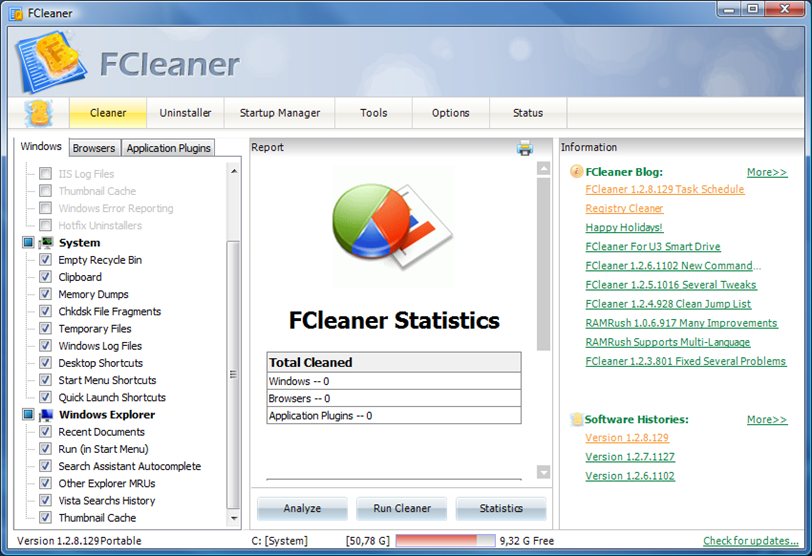The width and height of the screenshot is (812, 556).
Task: Click the FCleaner Blog info icon
Action: coord(576,171)
